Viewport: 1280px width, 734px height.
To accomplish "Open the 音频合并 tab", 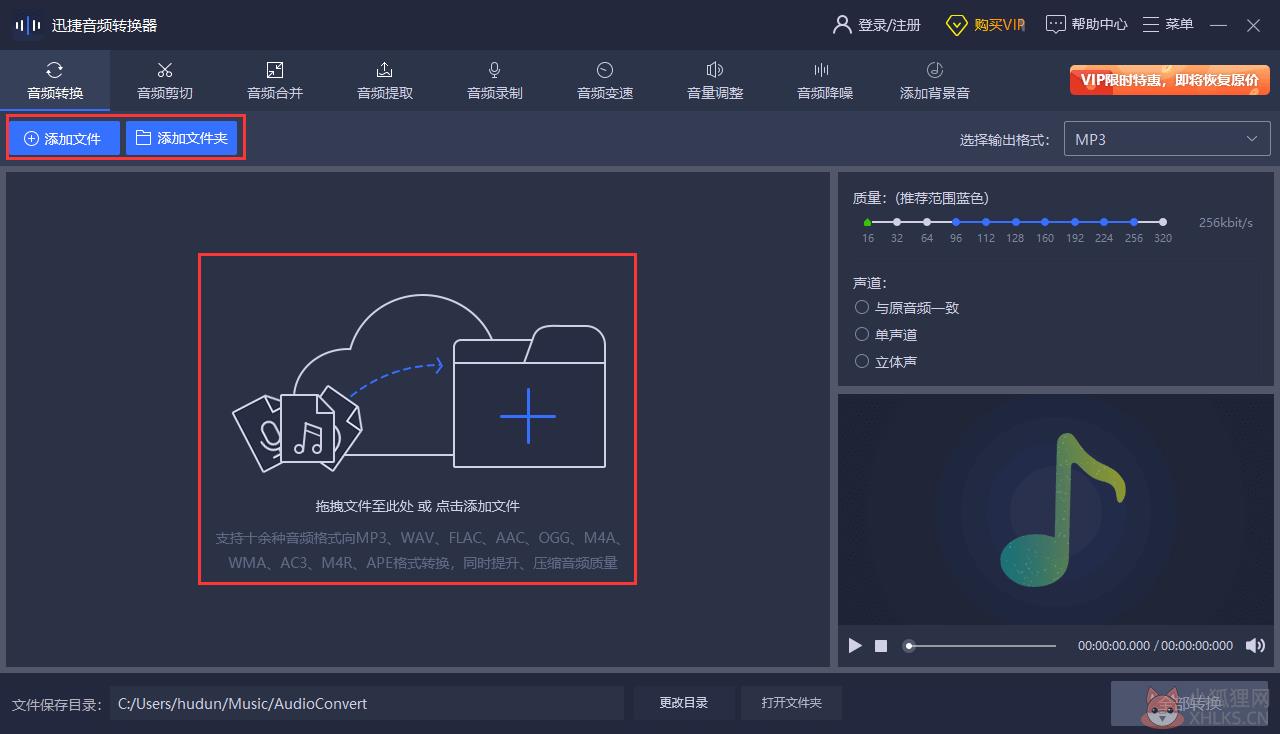I will click(x=275, y=81).
